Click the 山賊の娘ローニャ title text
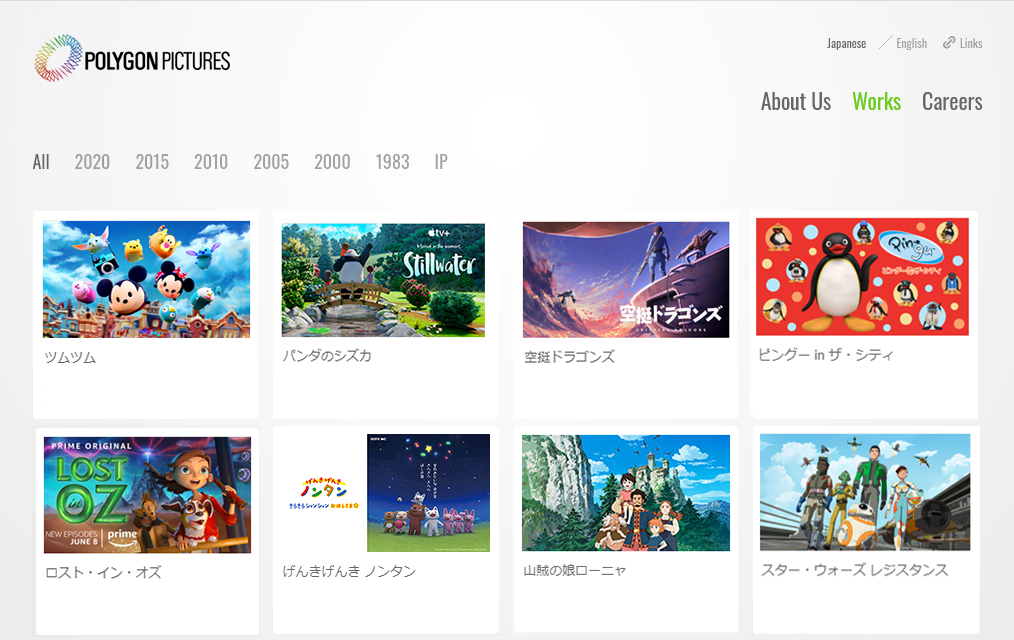The image size is (1014, 640). 575,570
